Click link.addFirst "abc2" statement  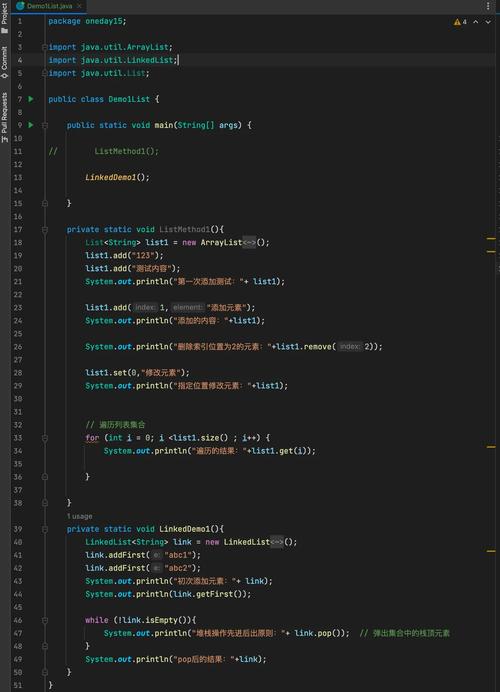pyautogui.click(x=143, y=568)
